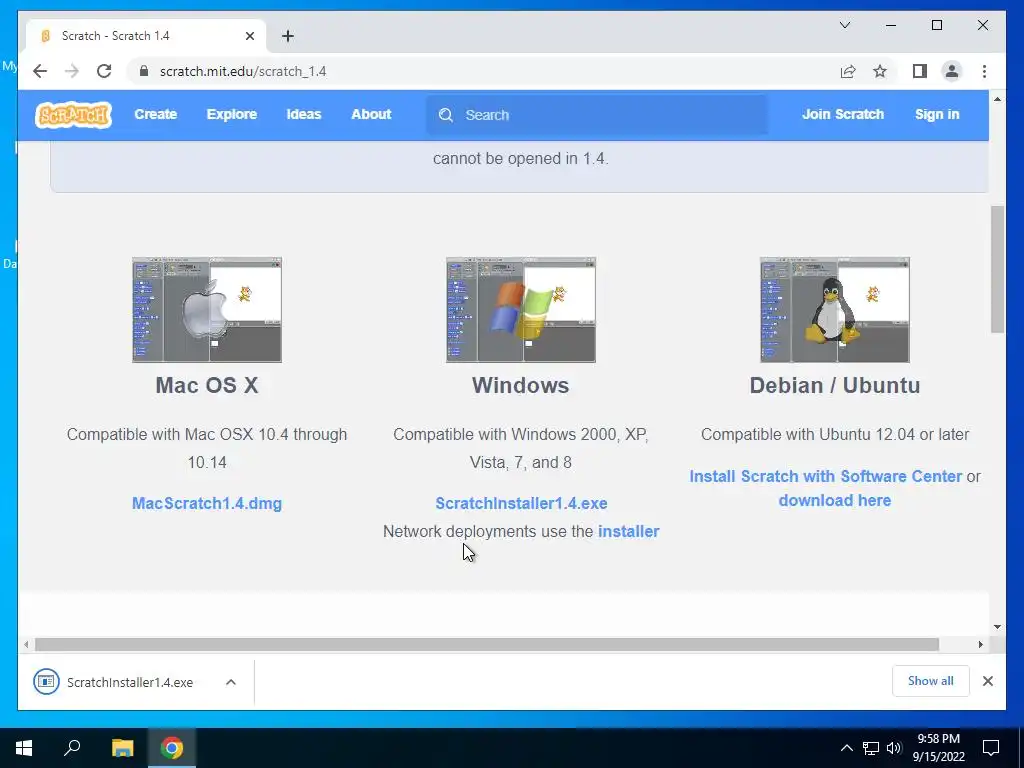The image size is (1024, 768).
Task: Click the address bar URL
Action: point(243,71)
